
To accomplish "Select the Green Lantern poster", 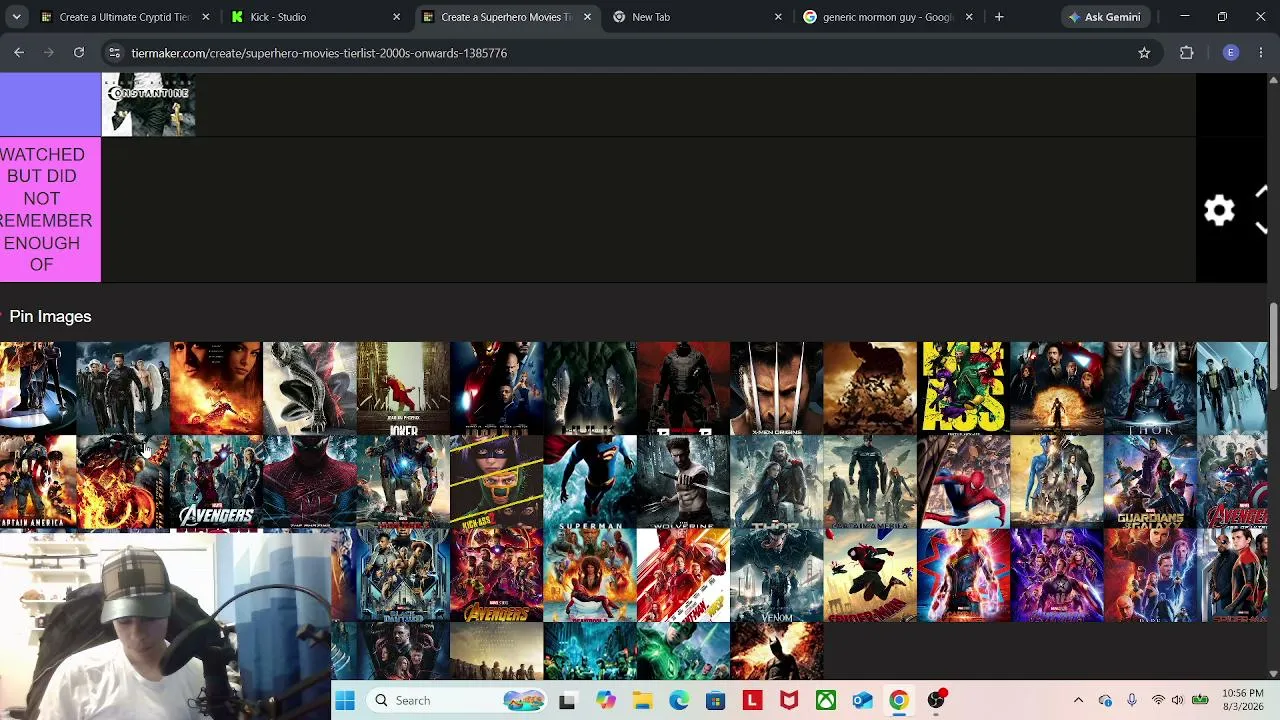I will point(683,652).
